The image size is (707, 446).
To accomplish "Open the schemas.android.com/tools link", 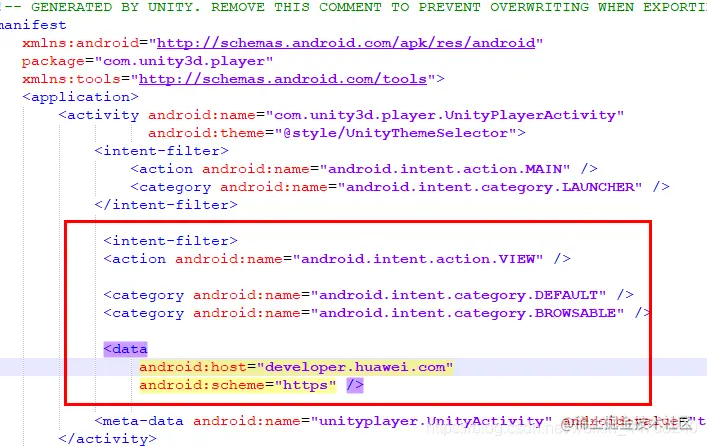I will coord(283,79).
